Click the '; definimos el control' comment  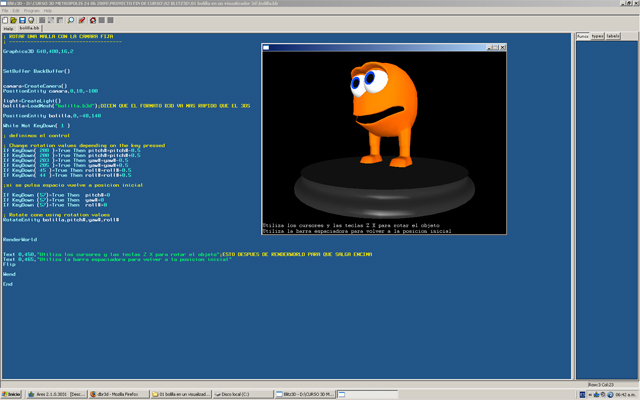pyautogui.click(x=37, y=136)
